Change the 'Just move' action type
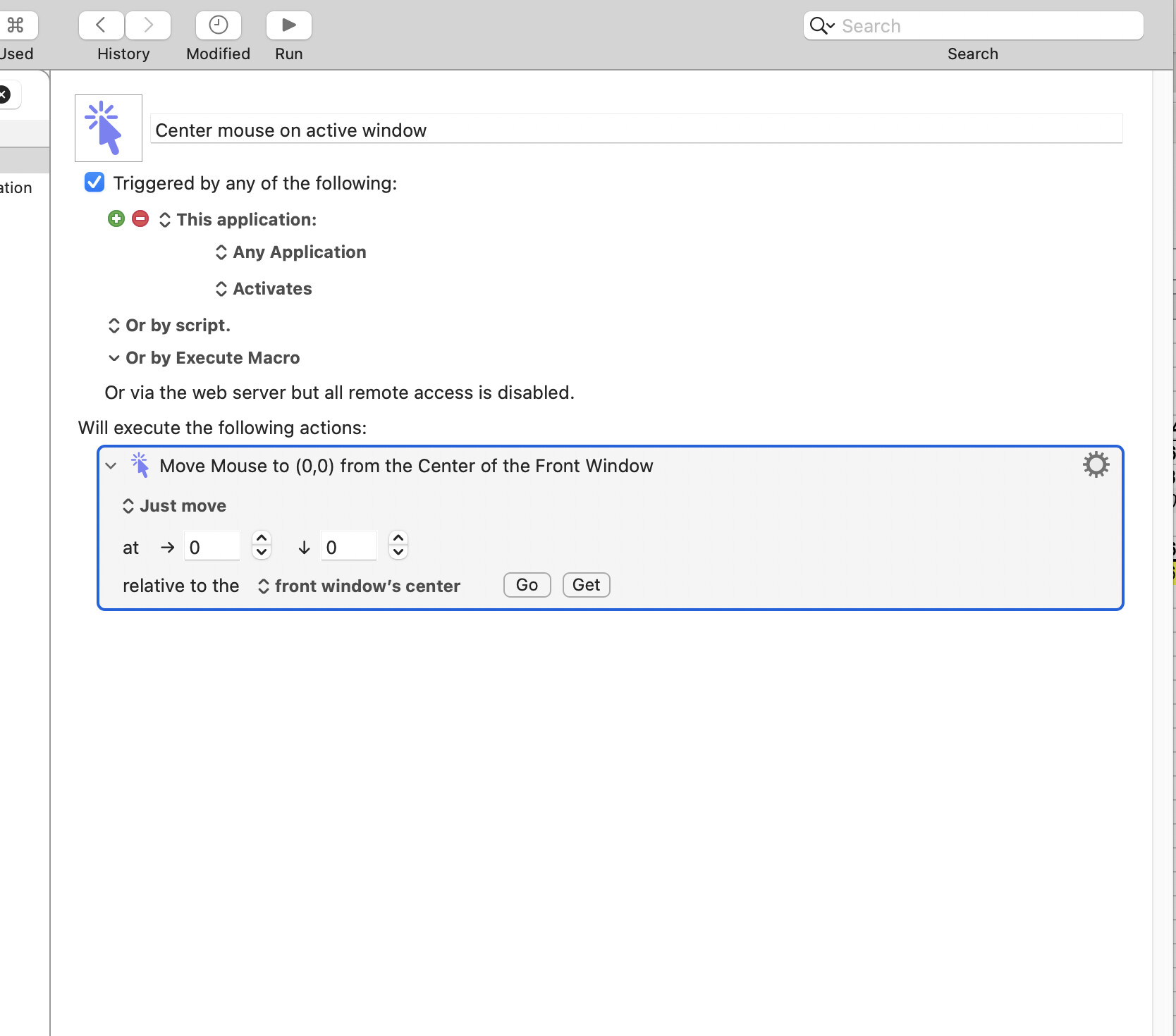 tap(175, 506)
